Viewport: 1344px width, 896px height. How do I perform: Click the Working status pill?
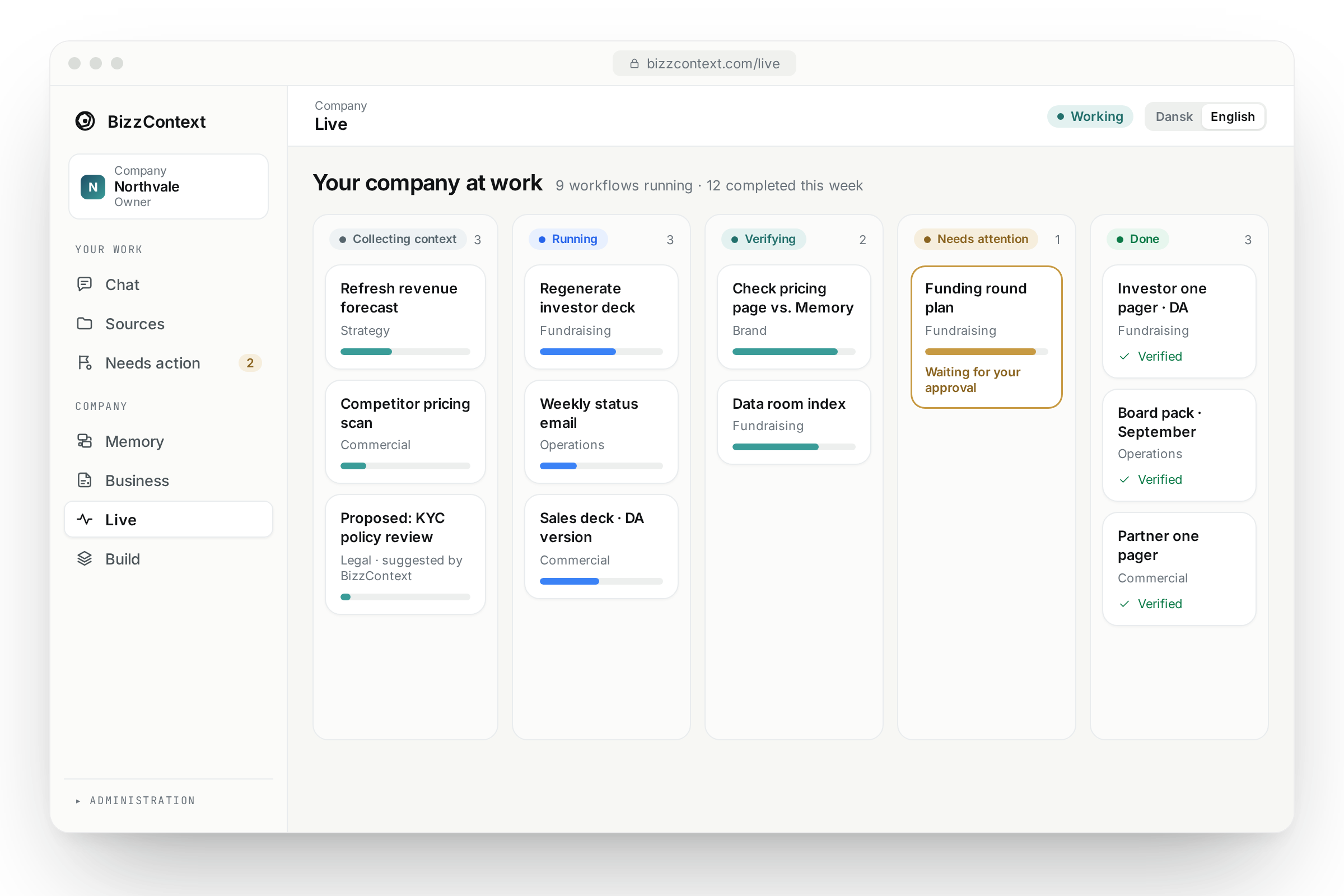(x=1090, y=116)
